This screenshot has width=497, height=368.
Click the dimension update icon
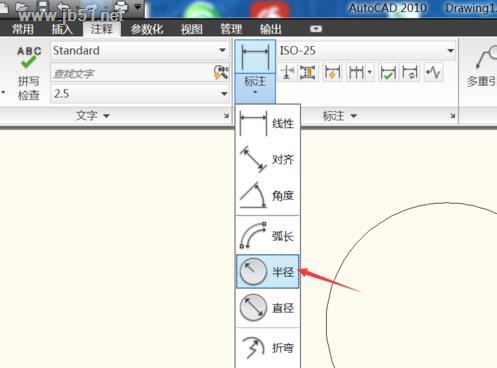tap(410, 72)
